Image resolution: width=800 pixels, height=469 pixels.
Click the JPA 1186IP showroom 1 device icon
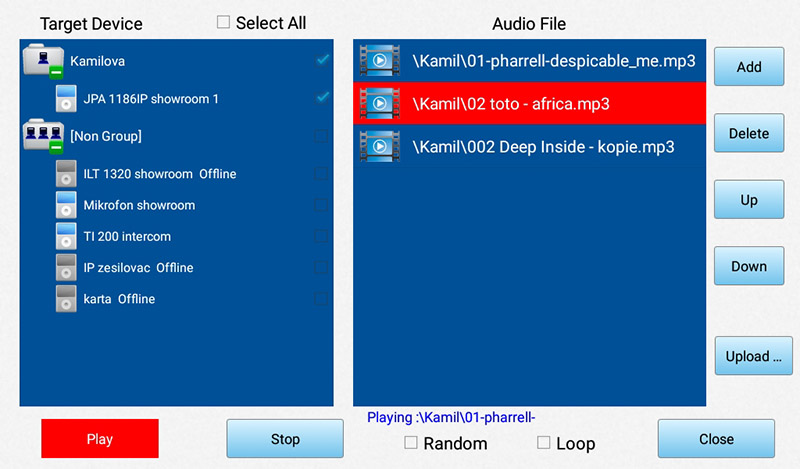(67, 98)
